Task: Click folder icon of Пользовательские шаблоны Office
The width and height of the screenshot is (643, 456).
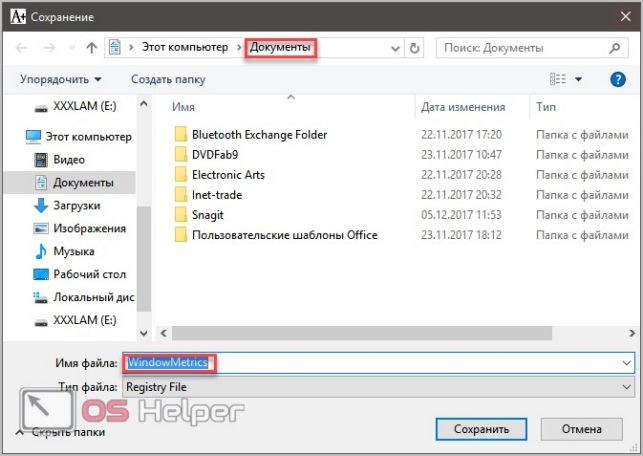Action: coord(180,235)
